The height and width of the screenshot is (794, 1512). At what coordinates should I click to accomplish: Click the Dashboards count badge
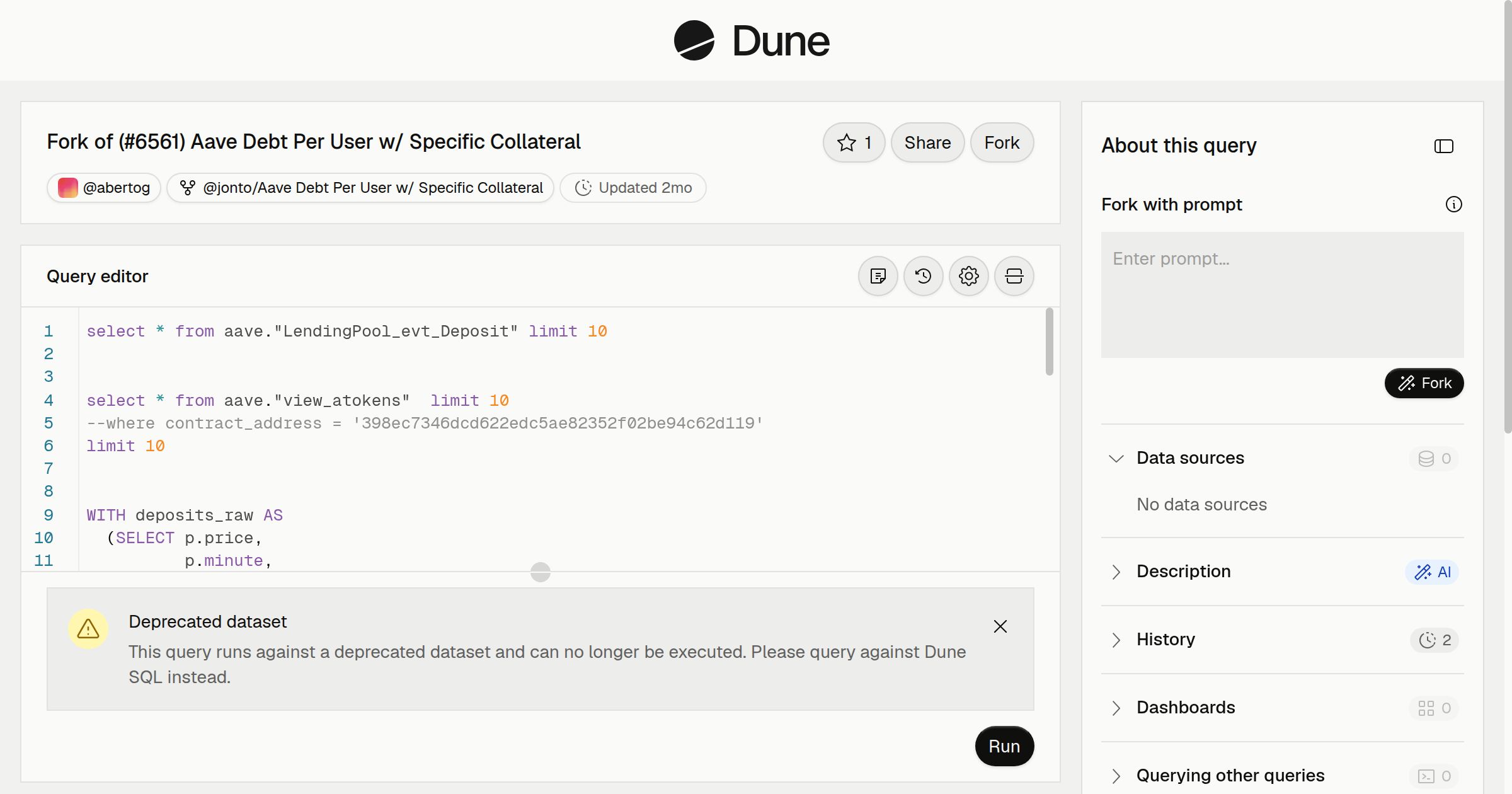pyautogui.click(x=1434, y=708)
